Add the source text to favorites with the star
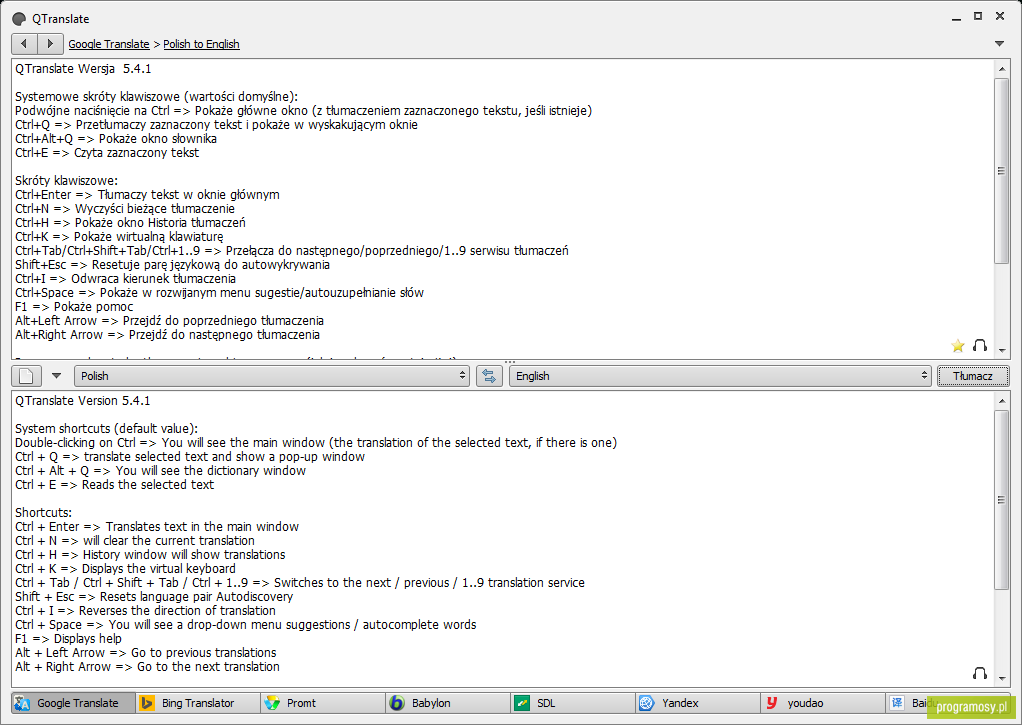The width and height of the screenshot is (1022, 725). [x=957, y=346]
